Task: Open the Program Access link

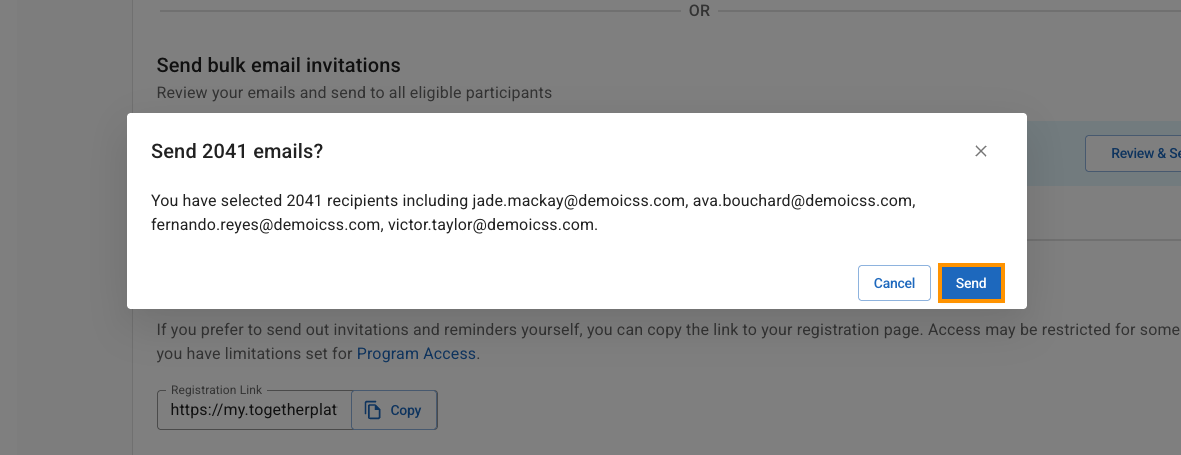Action: [x=417, y=353]
